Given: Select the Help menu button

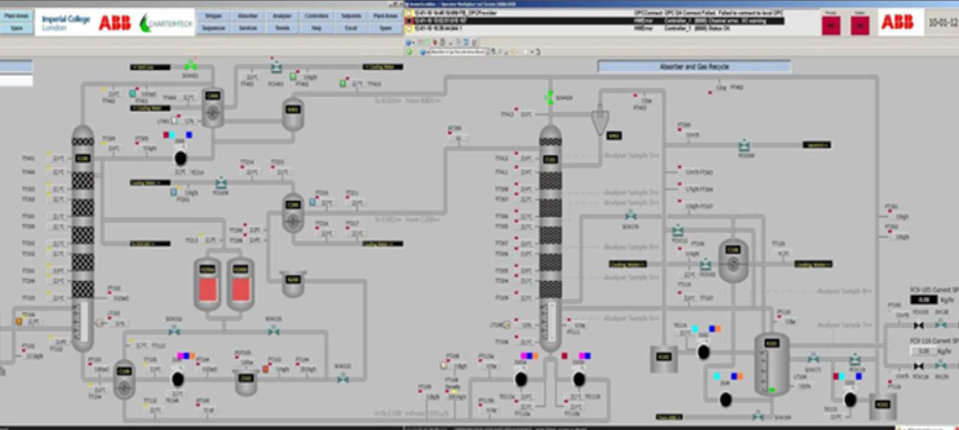Looking at the screenshot, I should [x=315, y=29].
